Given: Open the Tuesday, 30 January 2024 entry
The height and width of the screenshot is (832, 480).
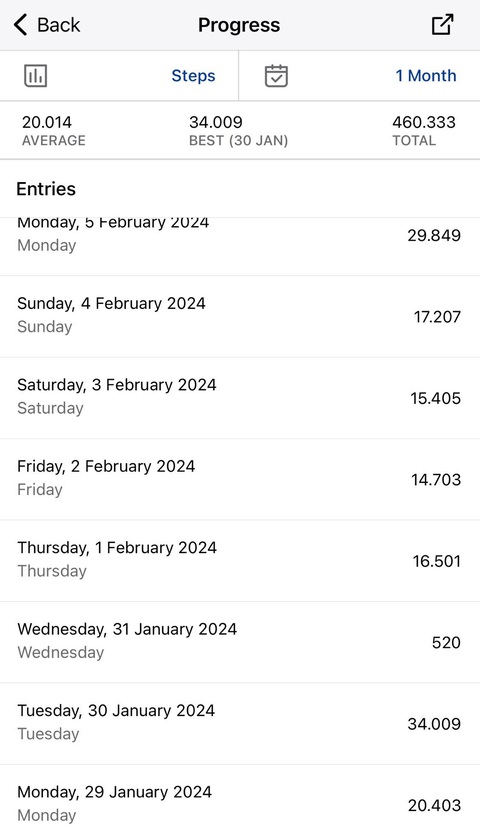Looking at the screenshot, I should (x=240, y=724).
